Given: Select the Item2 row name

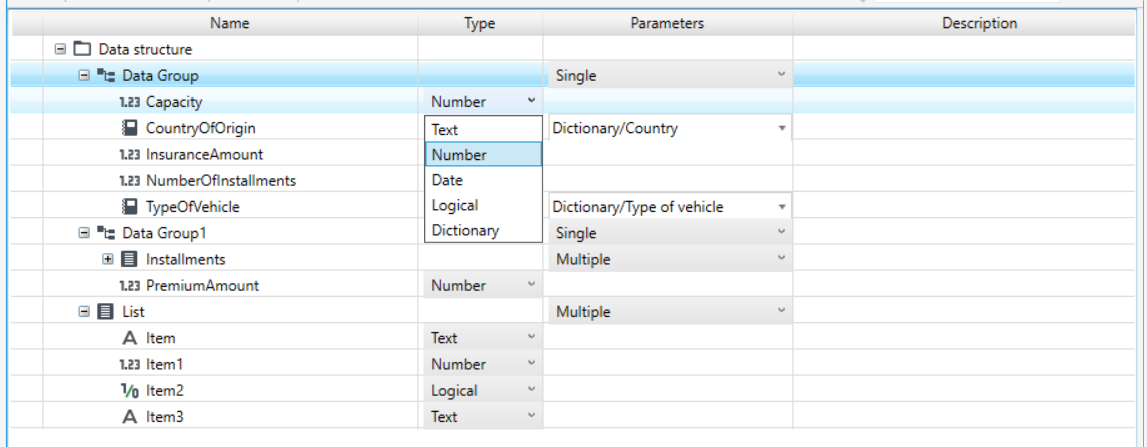Looking at the screenshot, I should [x=165, y=391].
